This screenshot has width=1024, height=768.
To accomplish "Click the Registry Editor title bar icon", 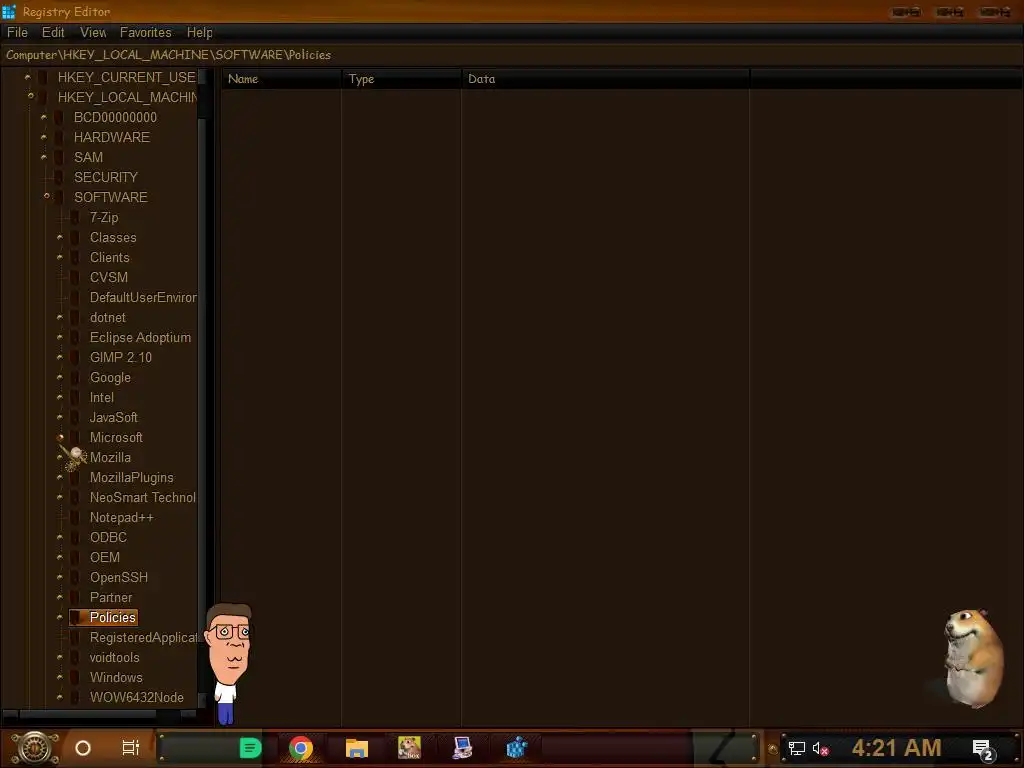I will [x=8, y=11].
